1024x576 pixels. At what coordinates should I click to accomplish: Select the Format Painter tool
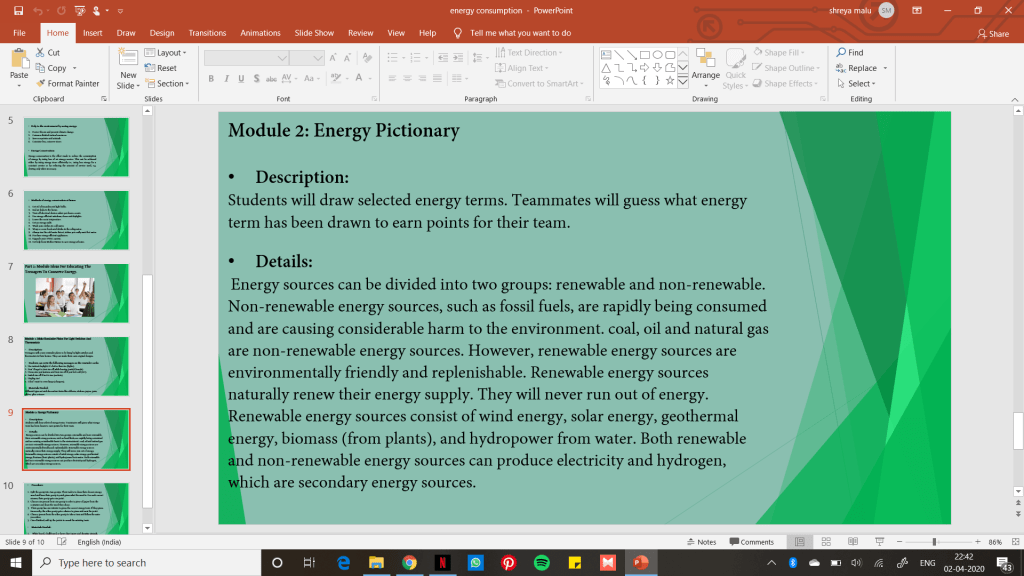click(x=67, y=84)
